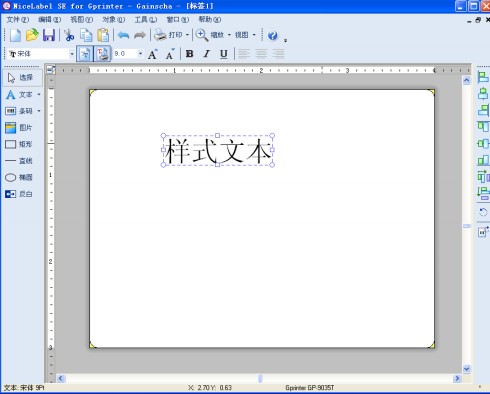
Task: Click the vertical scrollbar down arrow
Action: pyautogui.click(x=467, y=369)
